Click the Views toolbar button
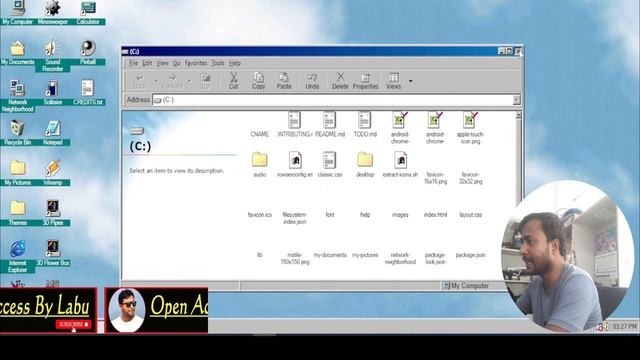This screenshot has width=640, height=360. (x=393, y=80)
